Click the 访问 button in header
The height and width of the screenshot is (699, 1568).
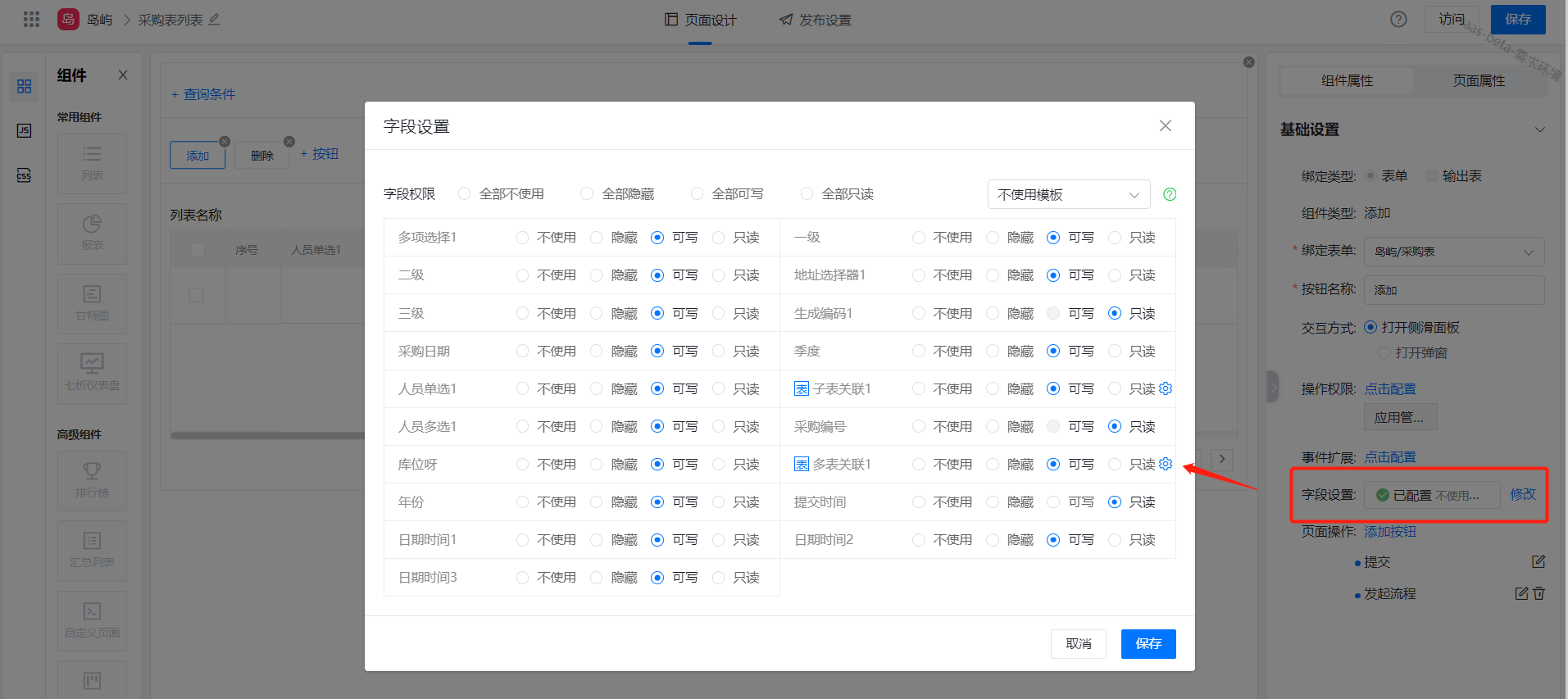pos(1452,19)
